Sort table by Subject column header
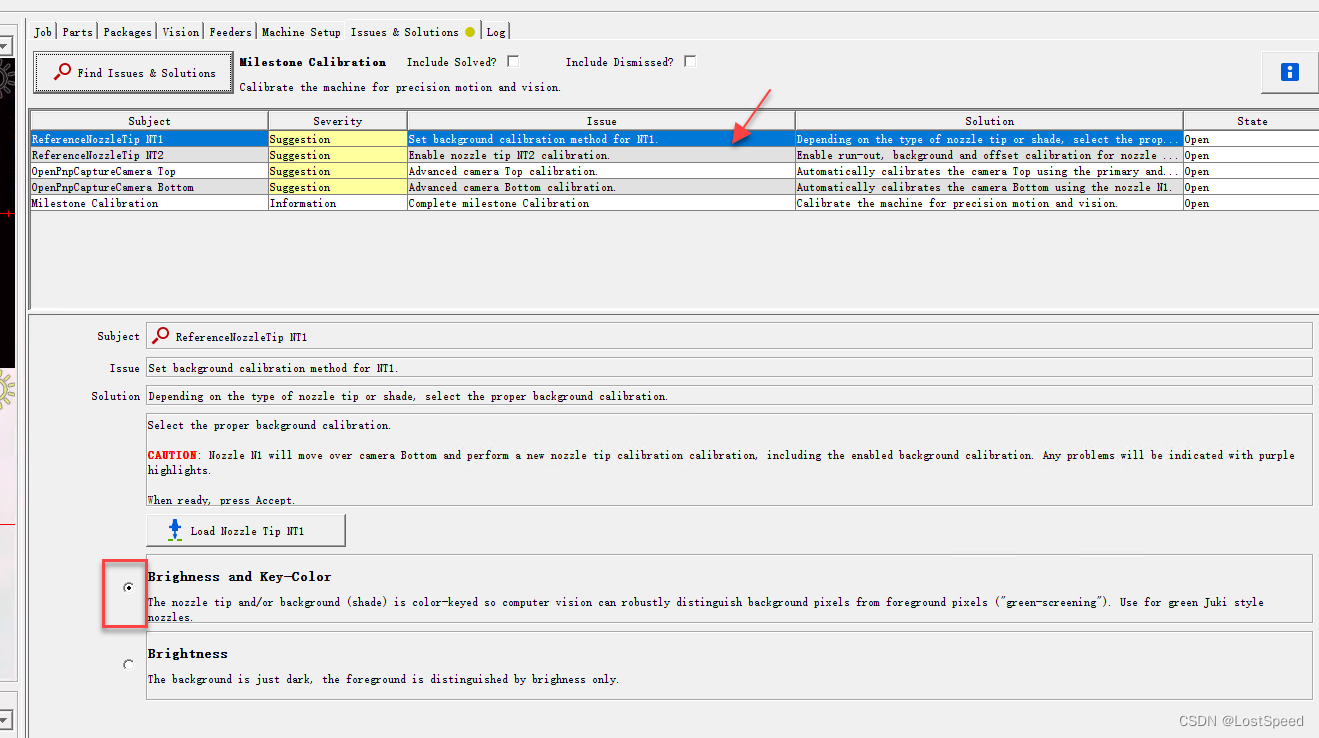The image size is (1319, 738). pos(150,121)
